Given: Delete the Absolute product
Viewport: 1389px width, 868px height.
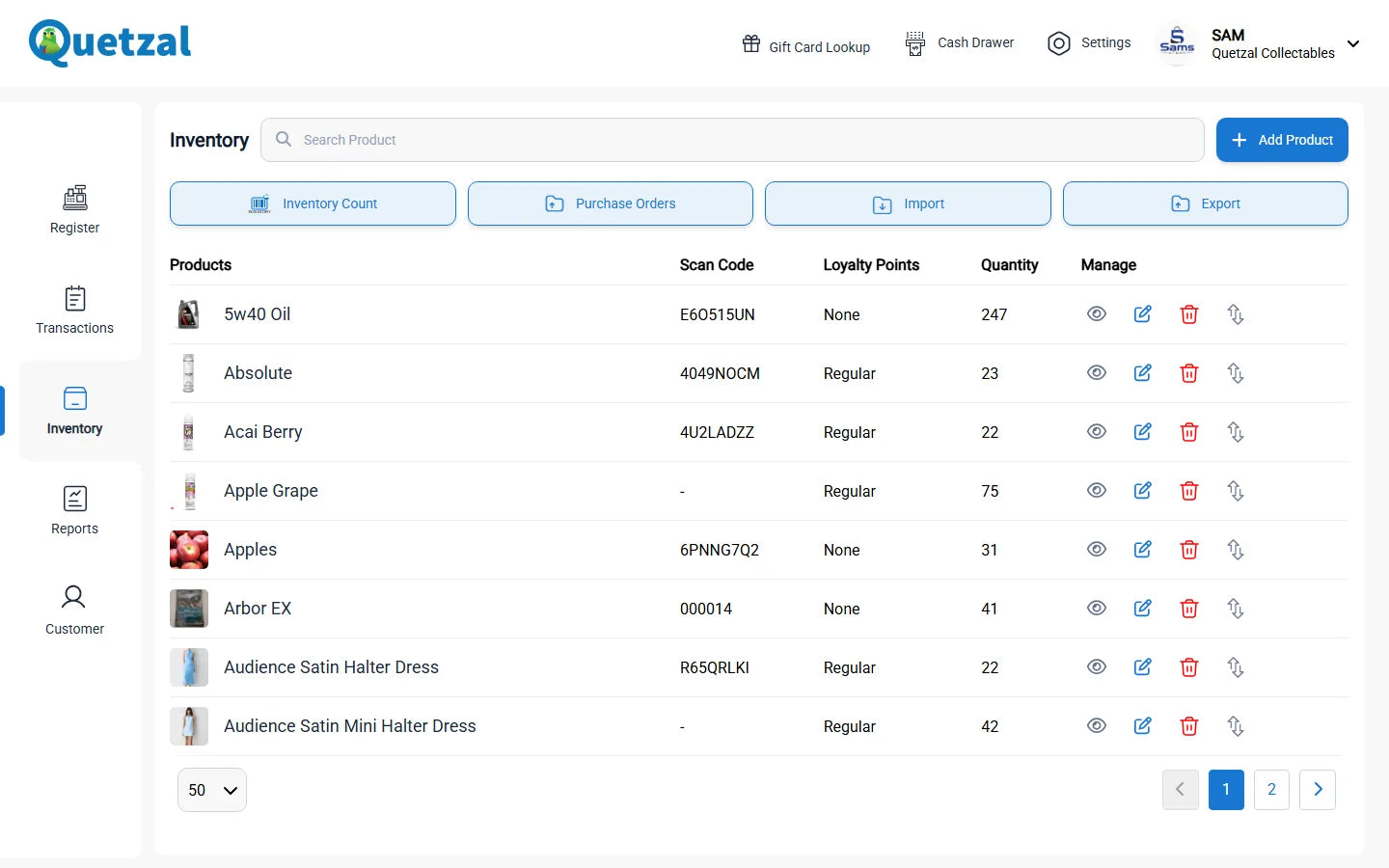Looking at the screenshot, I should pos(1189,373).
